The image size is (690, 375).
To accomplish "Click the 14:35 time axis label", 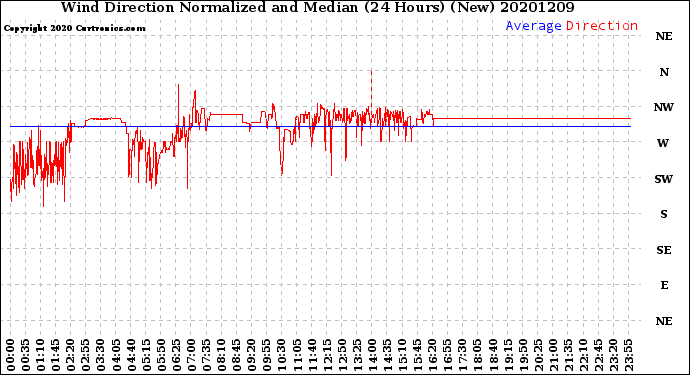I will [387, 355].
